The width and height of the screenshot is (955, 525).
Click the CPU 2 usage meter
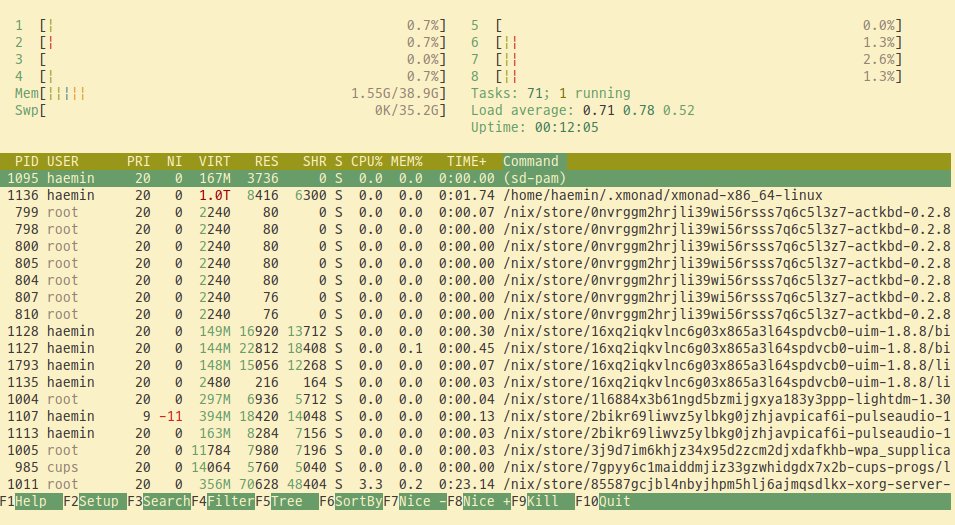[x=231, y=43]
